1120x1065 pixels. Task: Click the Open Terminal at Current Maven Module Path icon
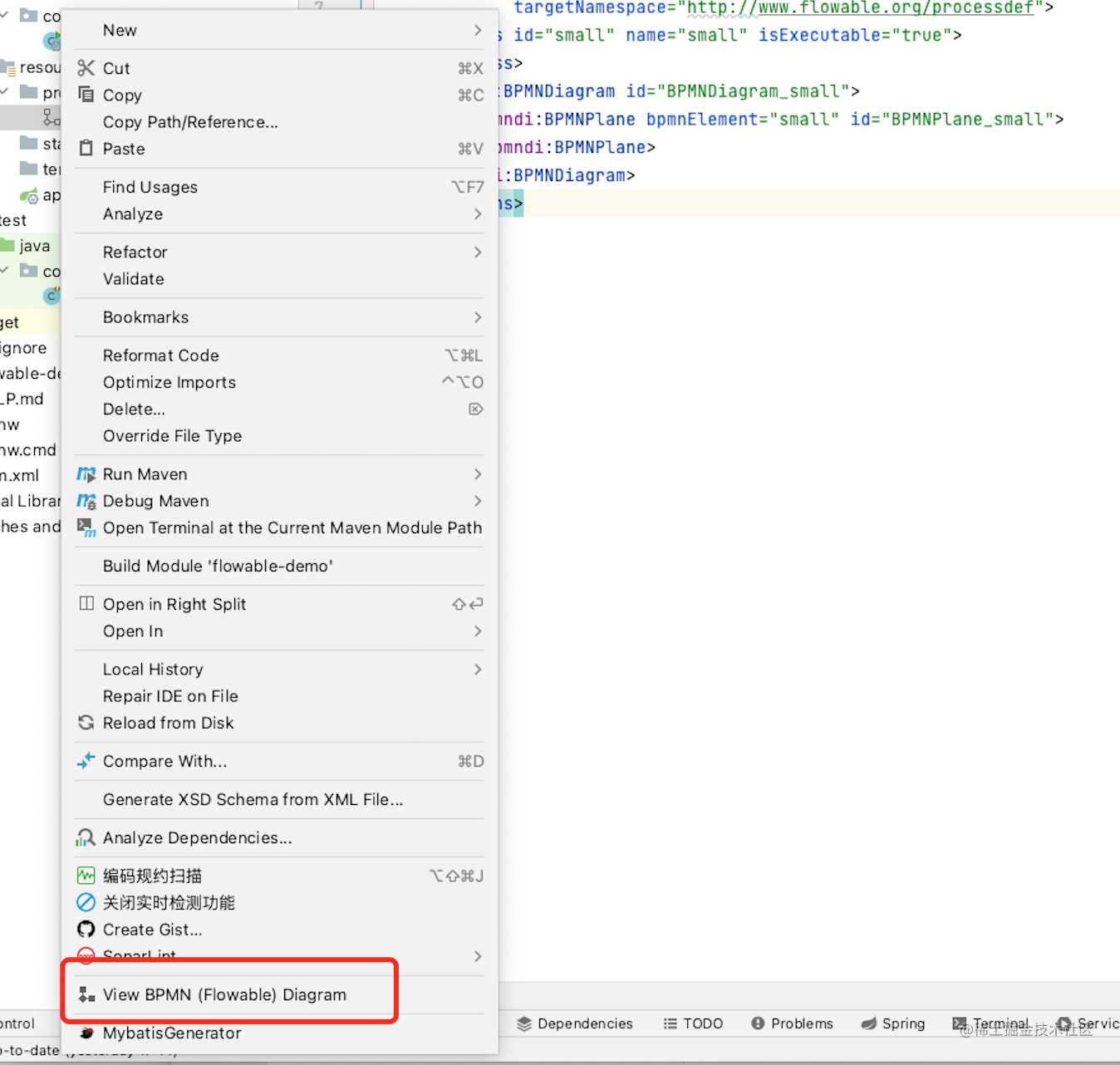(86, 528)
